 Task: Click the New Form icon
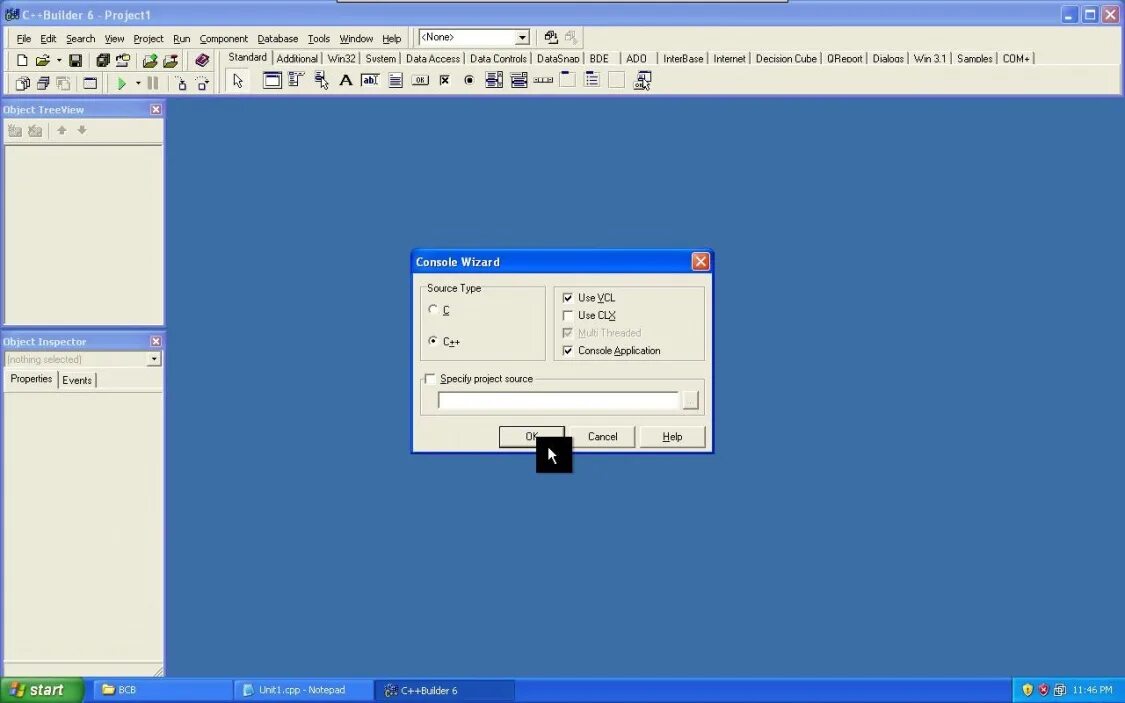[90, 83]
